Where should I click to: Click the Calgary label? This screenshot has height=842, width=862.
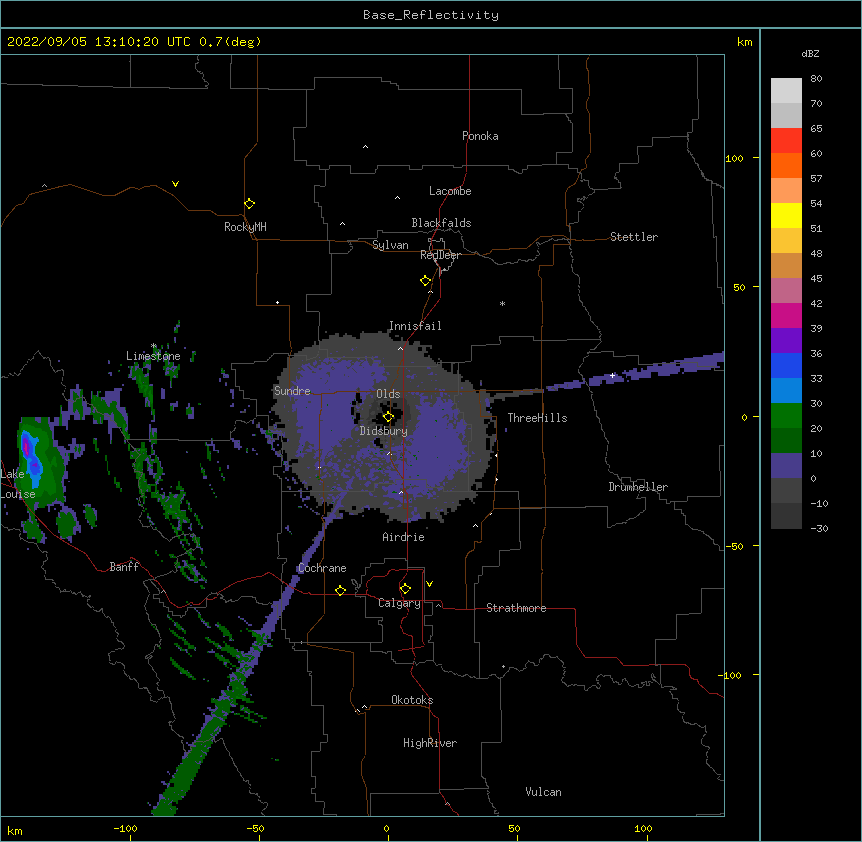pyautogui.click(x=399, y=603)
